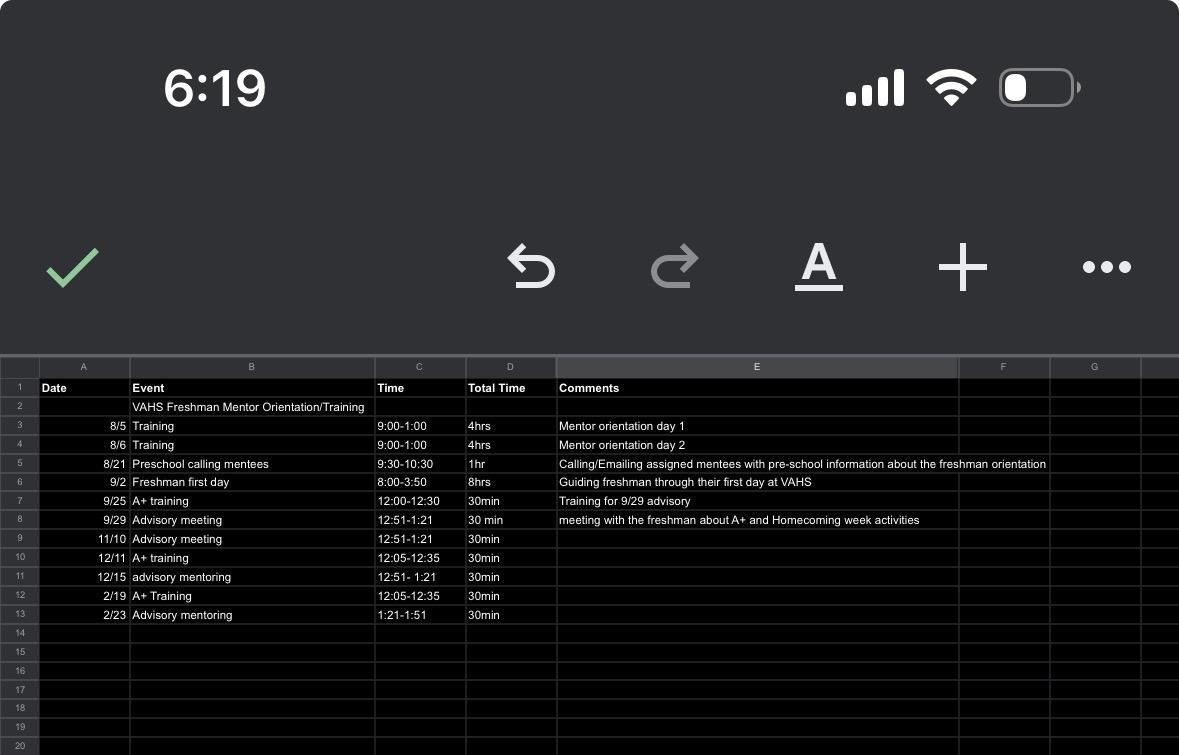Screen dimensions: 1179x755
Task: Select row 5 header
Action: [x=20, y=463]
